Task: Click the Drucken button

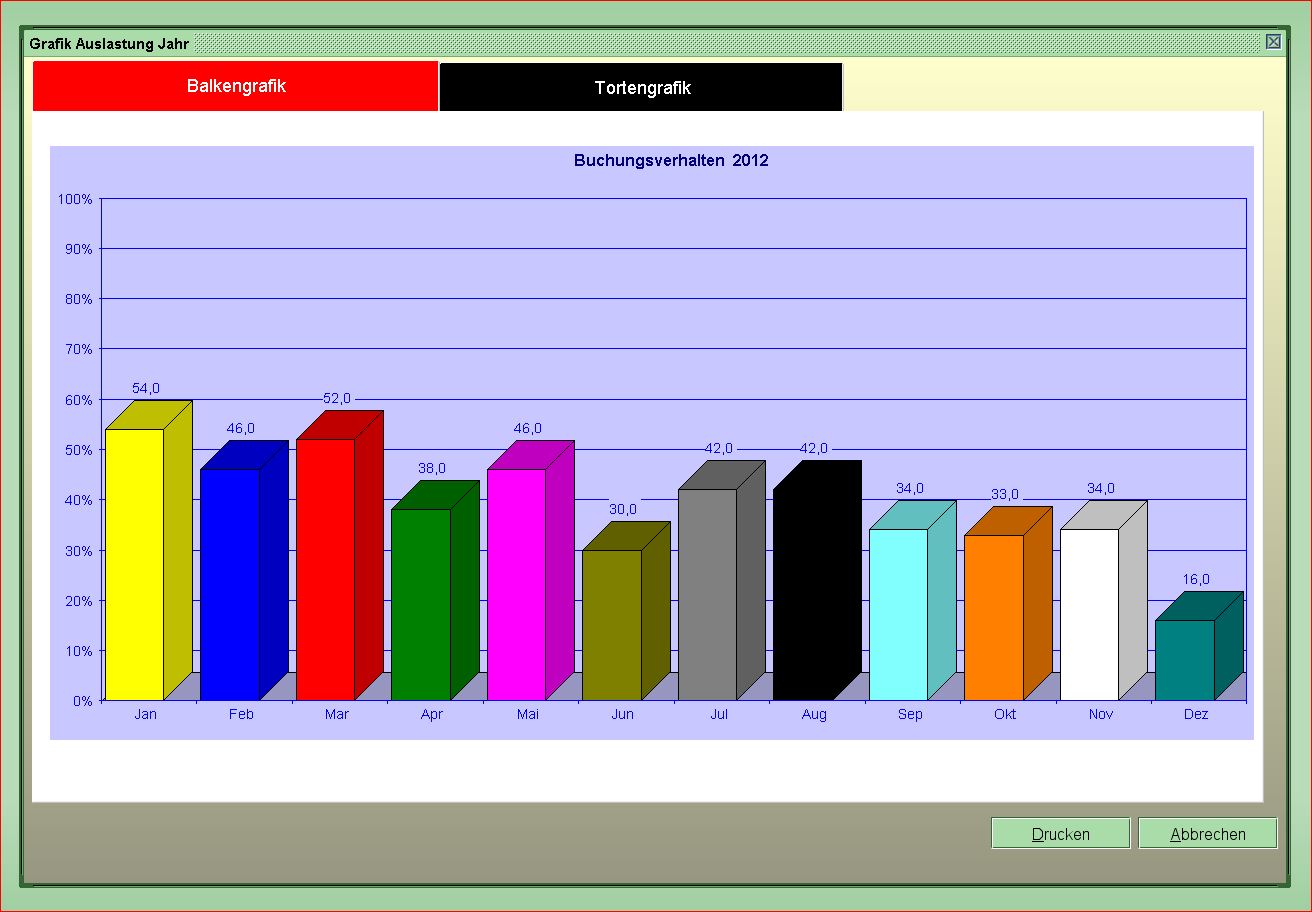Action: coord(1061,833)
